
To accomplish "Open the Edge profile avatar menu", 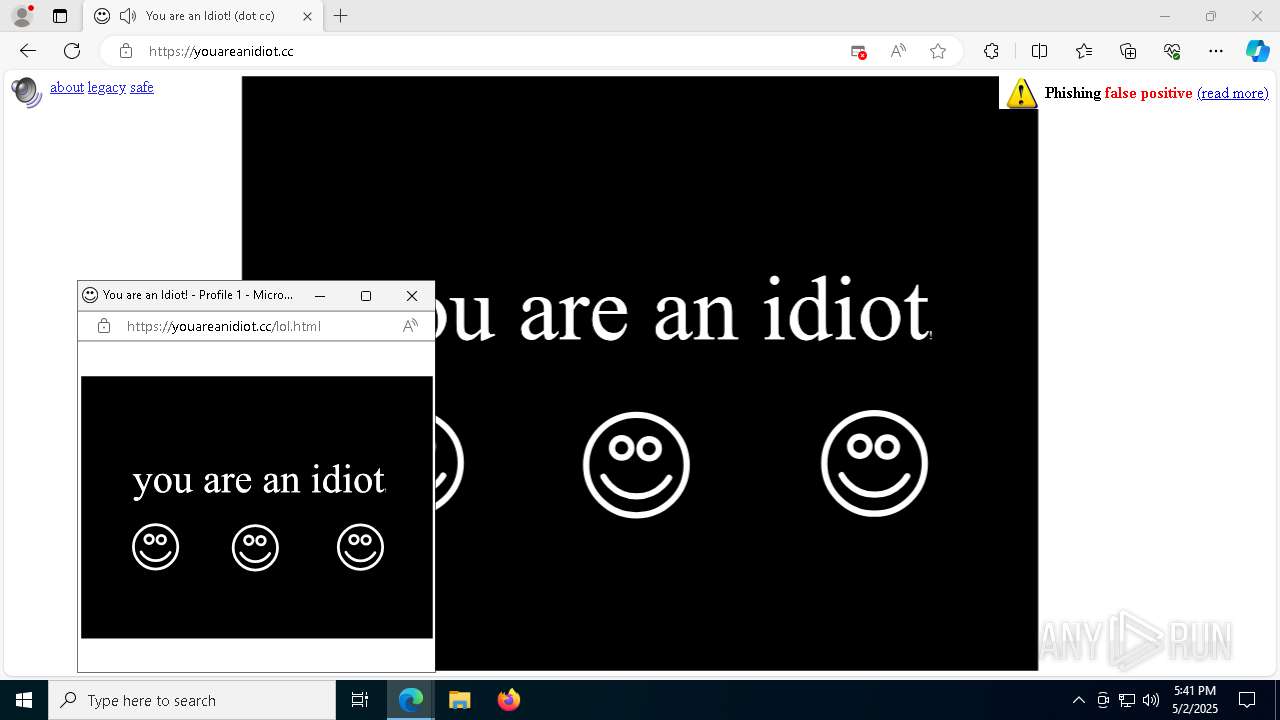I will [22, 16].
